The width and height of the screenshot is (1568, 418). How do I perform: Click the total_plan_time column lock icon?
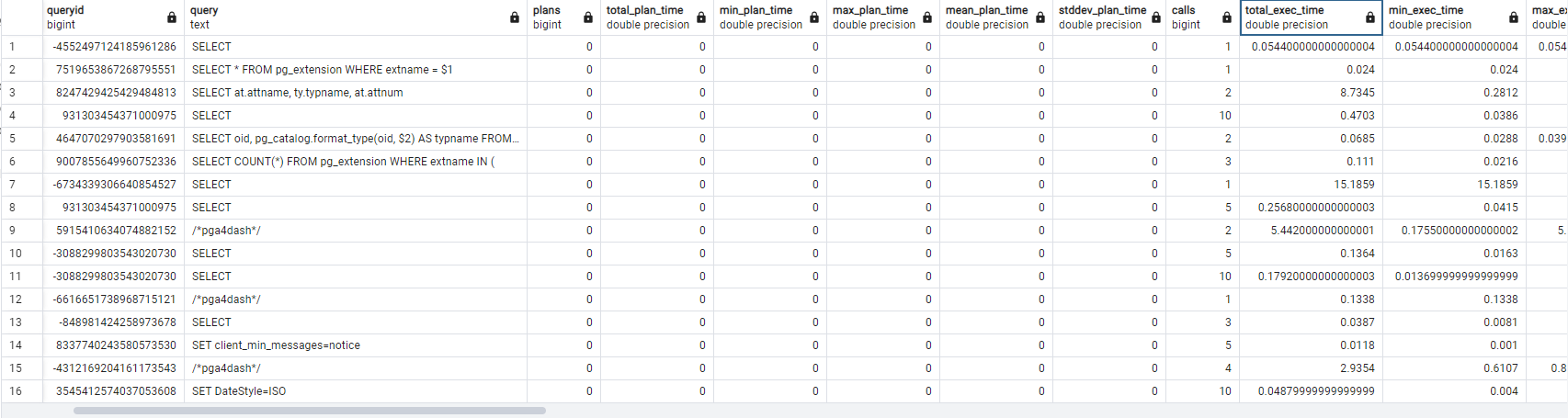701,17
